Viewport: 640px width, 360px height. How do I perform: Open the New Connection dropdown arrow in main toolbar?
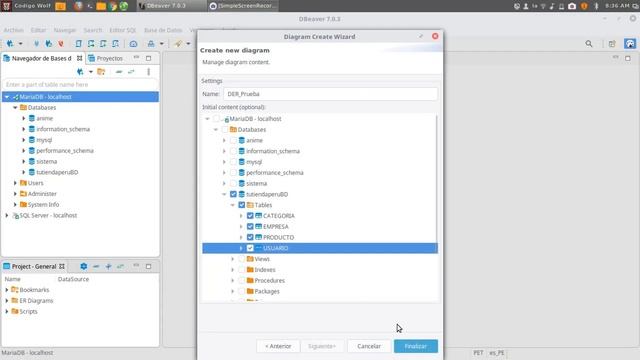point(20,44)
